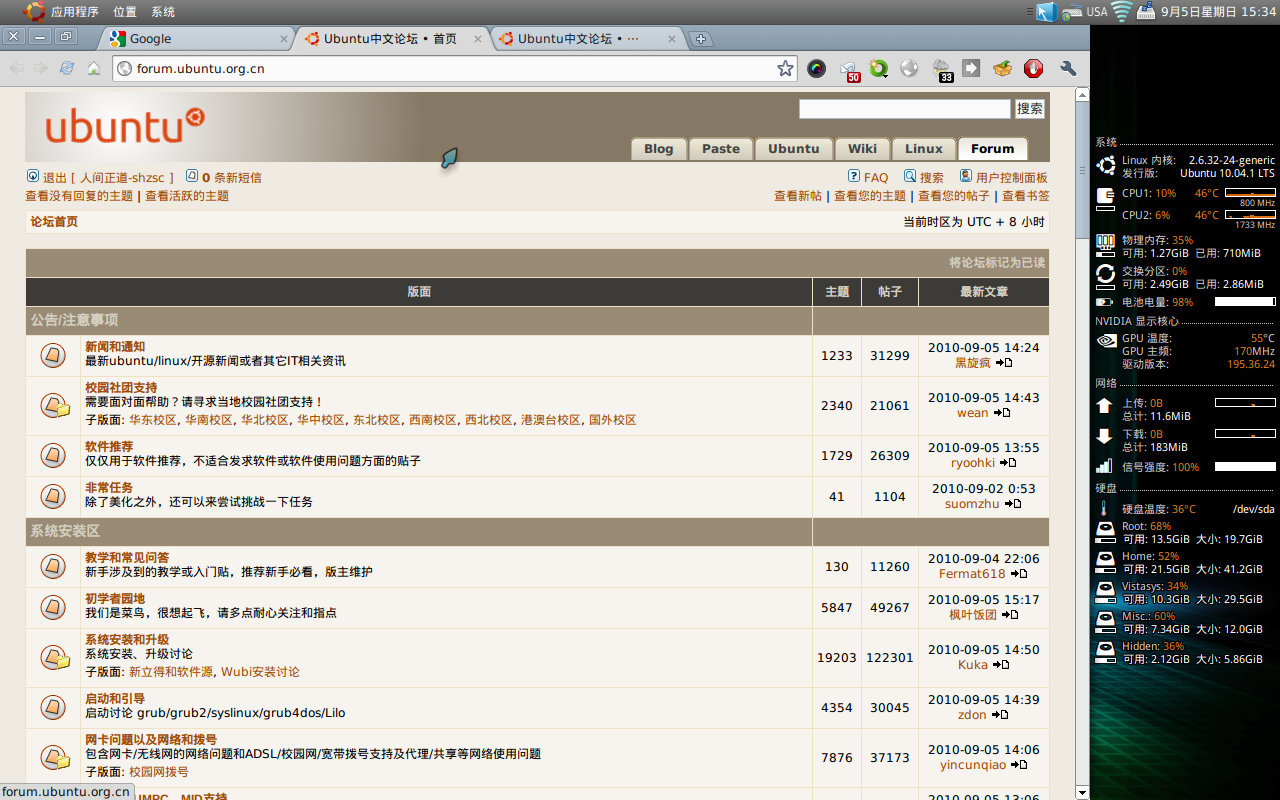
Task: Open 查看没有回复的主题 link
Action: click(x=79, y=196)
